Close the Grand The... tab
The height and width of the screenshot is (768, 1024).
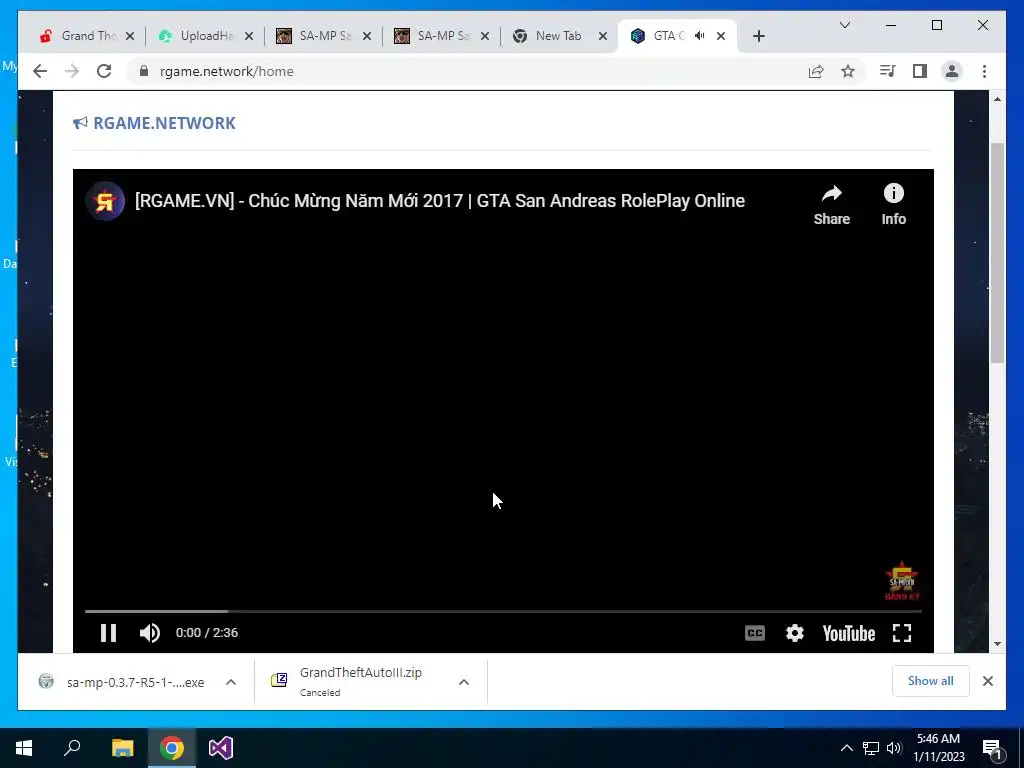tap(130, 36)
